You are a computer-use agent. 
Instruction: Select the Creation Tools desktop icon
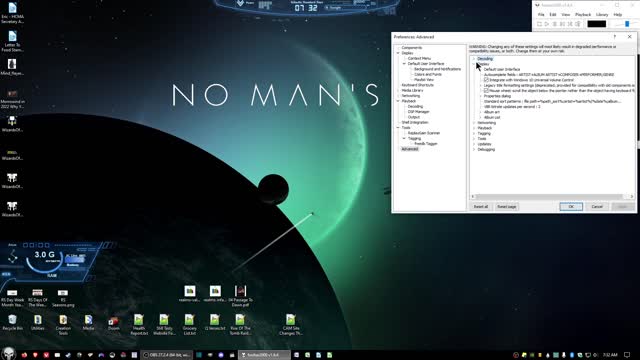pos(63,325)
